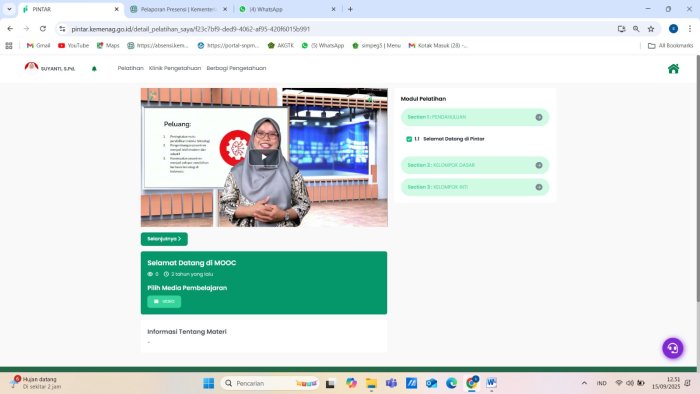Image resolution: width=700 pixels, height=394 pixels.
Task: Switch to the WhatsApp browser tab
Action: 286,9
